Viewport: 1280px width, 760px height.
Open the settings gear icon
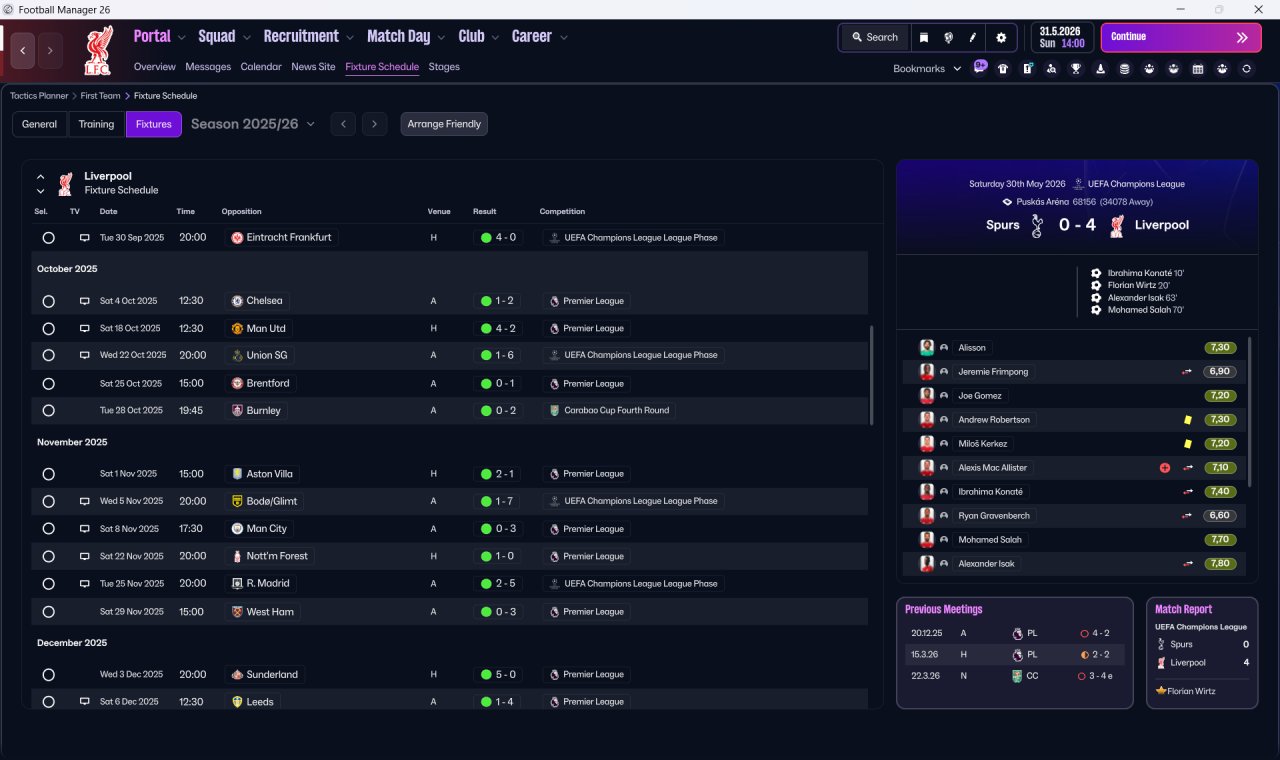pyautogui.click(x=1001, y=37)
